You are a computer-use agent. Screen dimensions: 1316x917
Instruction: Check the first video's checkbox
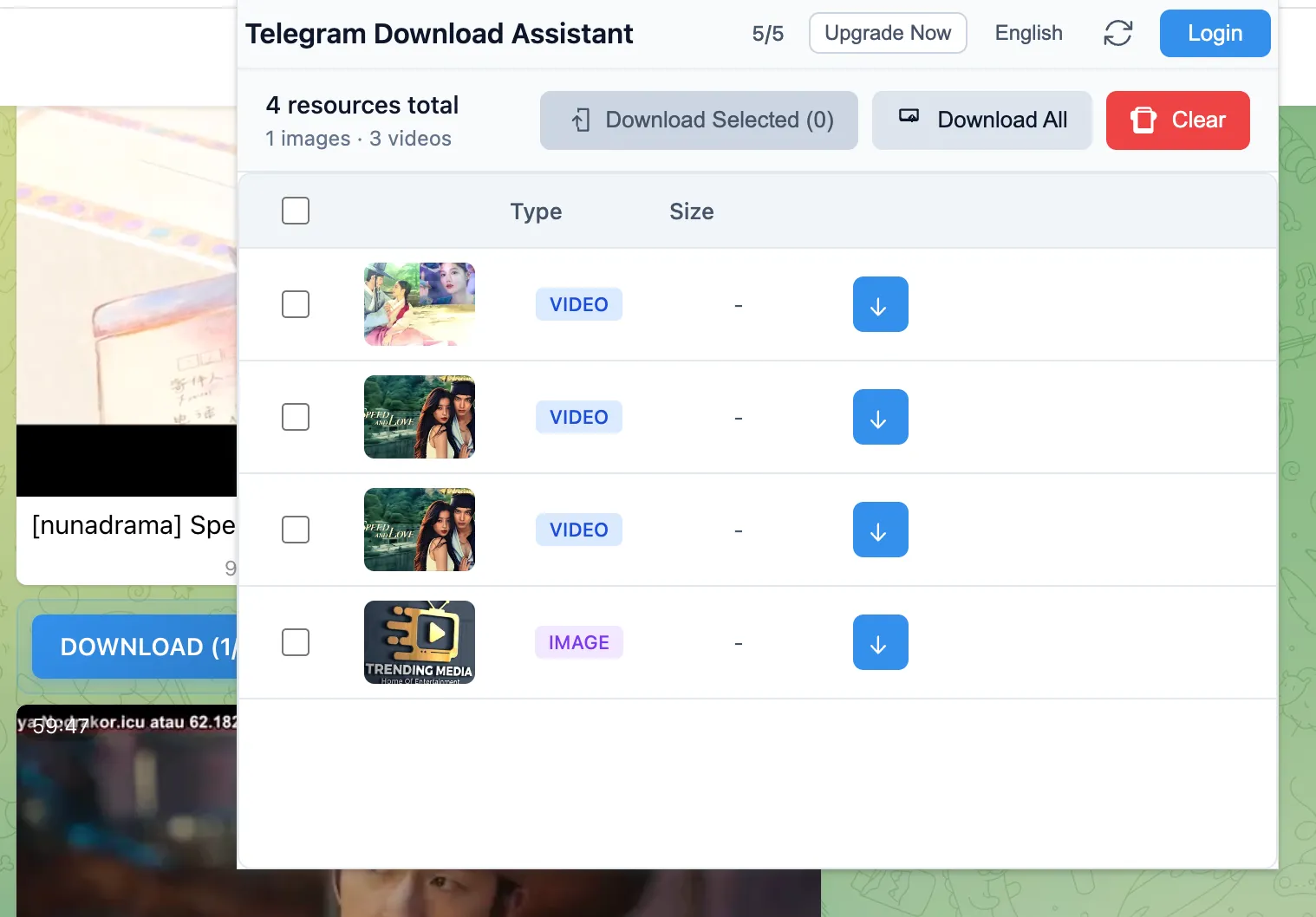tap(296, 304)
